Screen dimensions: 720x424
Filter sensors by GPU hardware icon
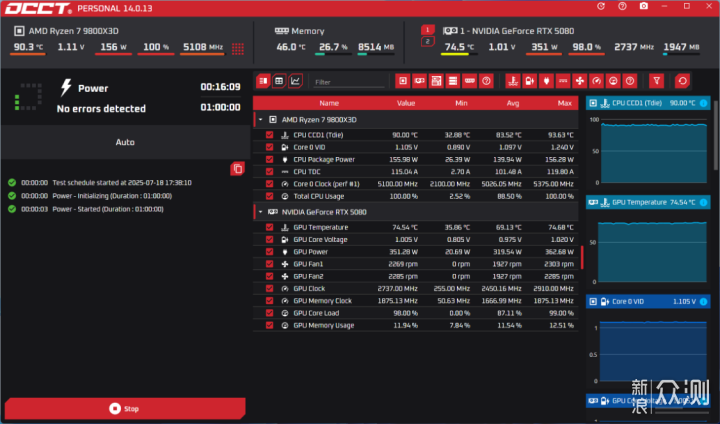pos(419,81)
